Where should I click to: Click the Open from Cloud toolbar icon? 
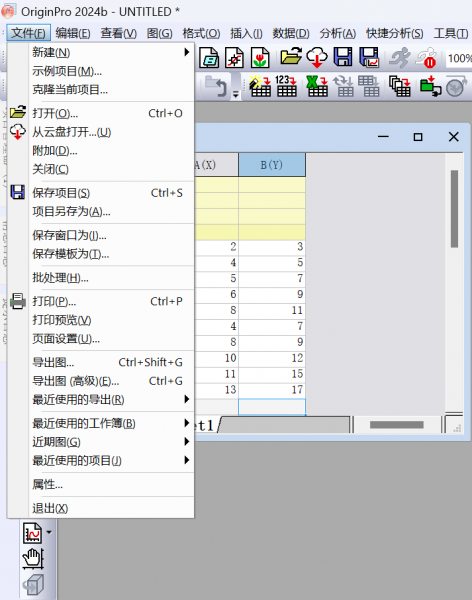[317, 57]
